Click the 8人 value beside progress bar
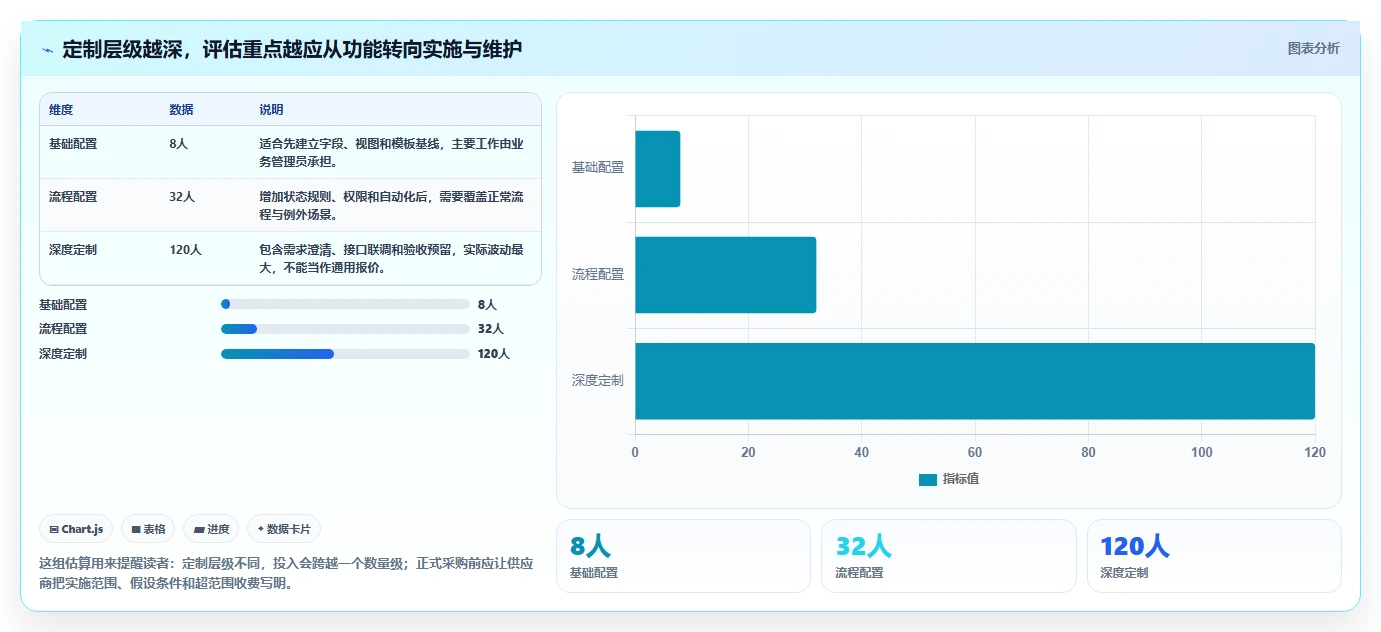 (487, 305)
